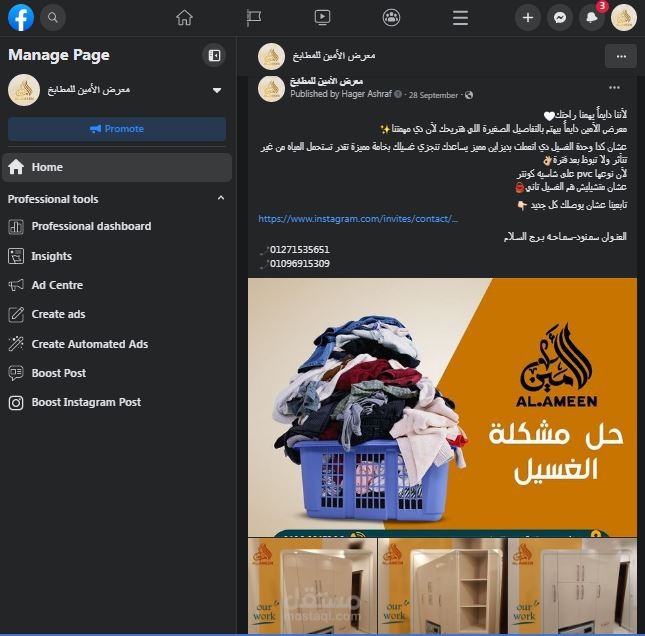Click the Promote button
This screenshot has height=636, width=645.
tap(117, 129)
